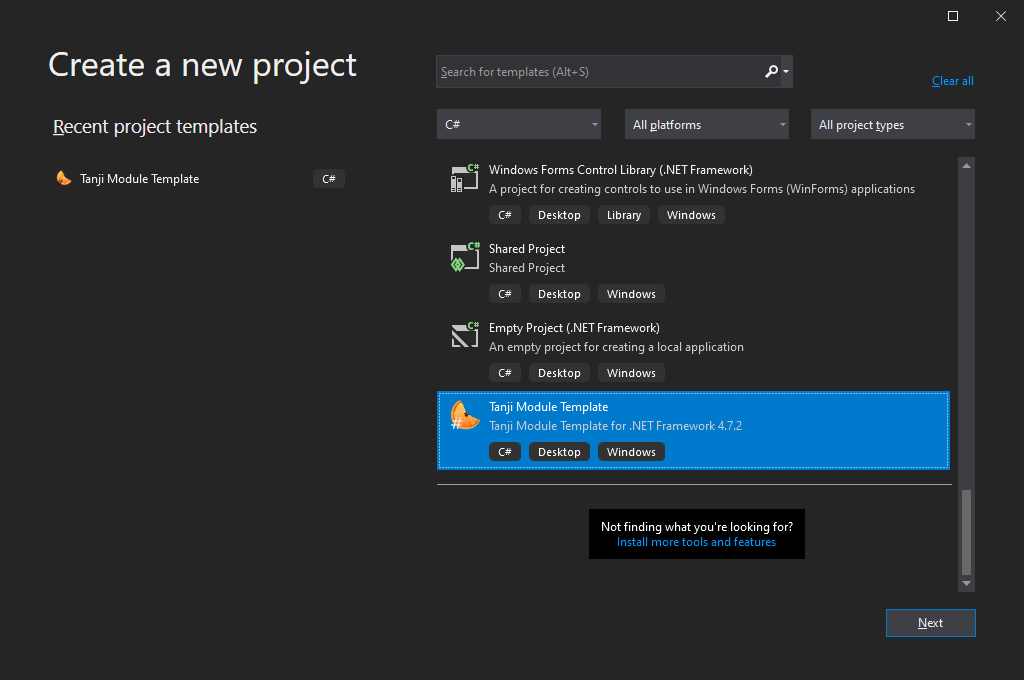The image size is (1024, 680).
Task: Click the scrollbar up arrow
Action: click(x=967, y=166)
